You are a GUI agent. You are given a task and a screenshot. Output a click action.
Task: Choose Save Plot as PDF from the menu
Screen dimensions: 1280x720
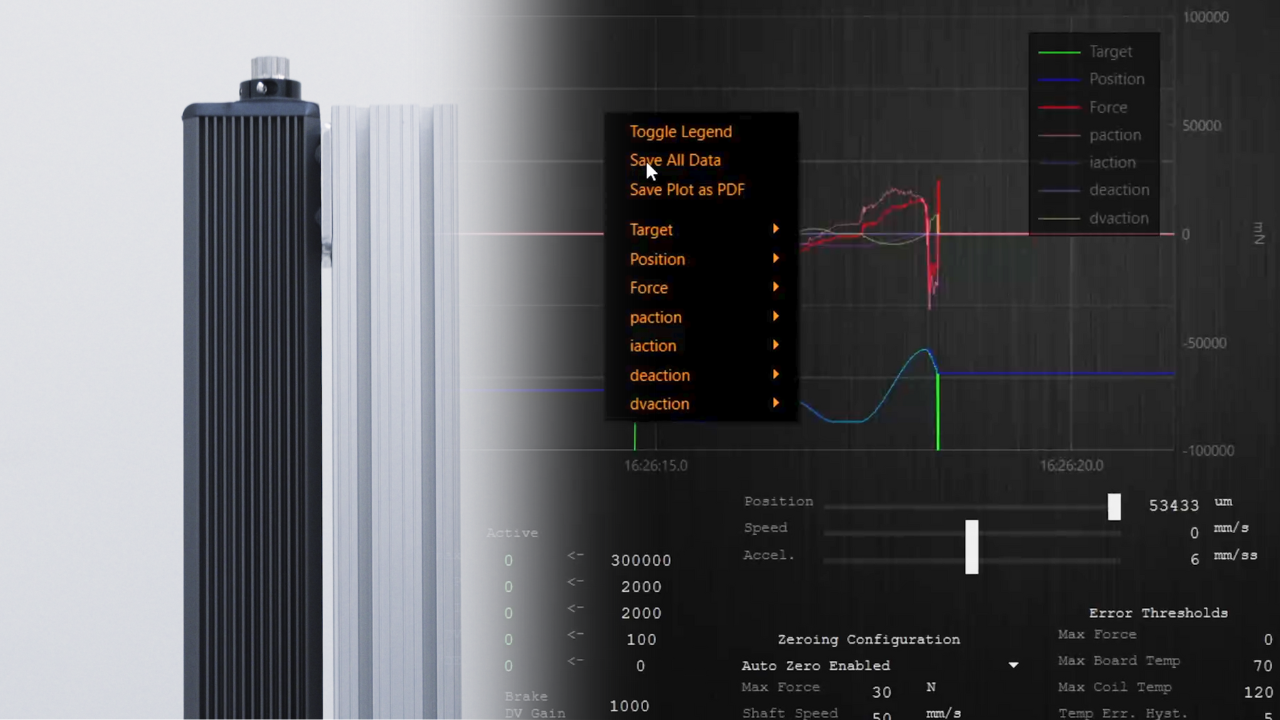[x=687, y=189]
